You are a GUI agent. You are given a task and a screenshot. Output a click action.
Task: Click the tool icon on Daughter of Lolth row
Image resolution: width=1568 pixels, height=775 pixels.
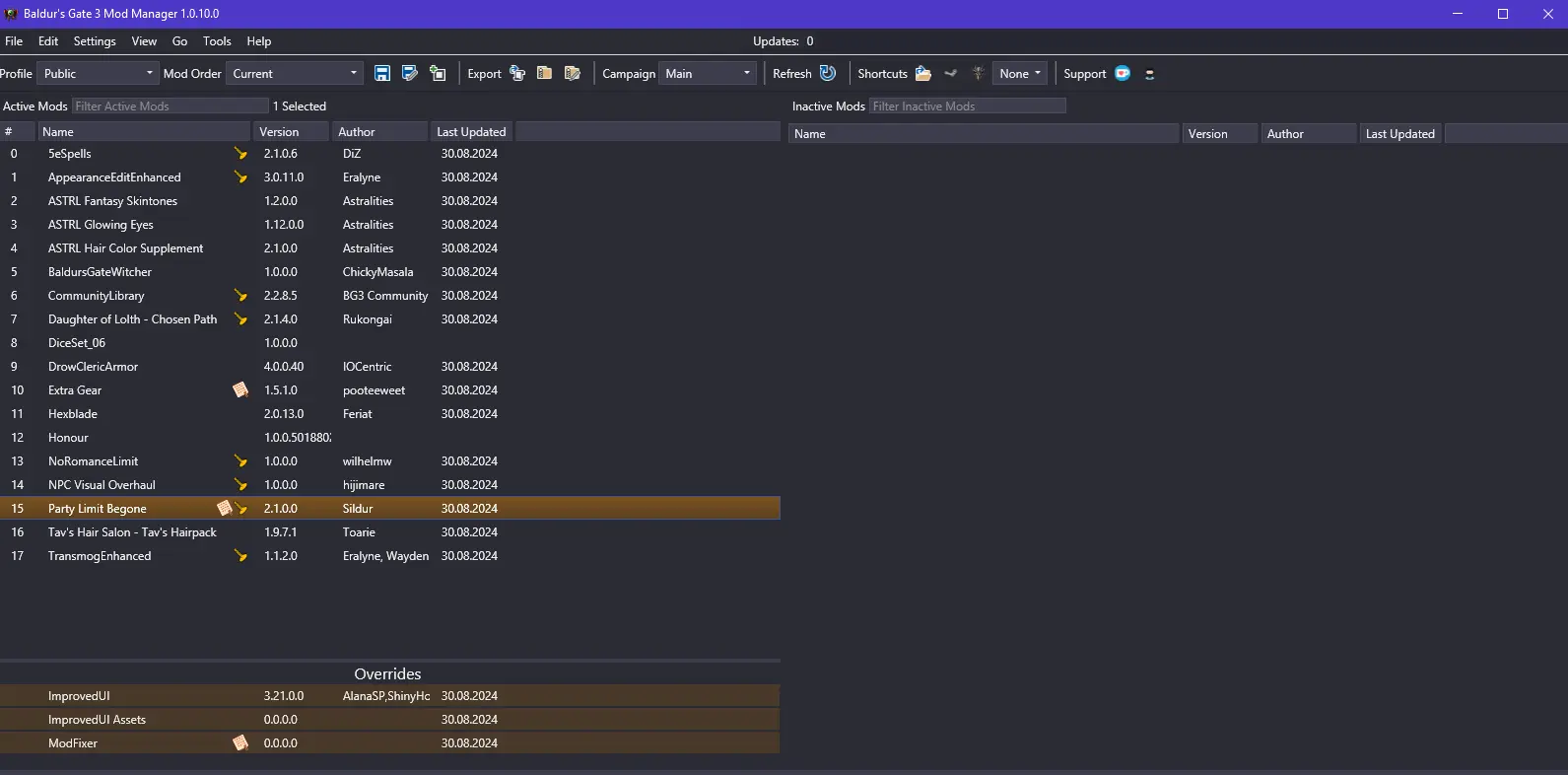pos(240,319)
